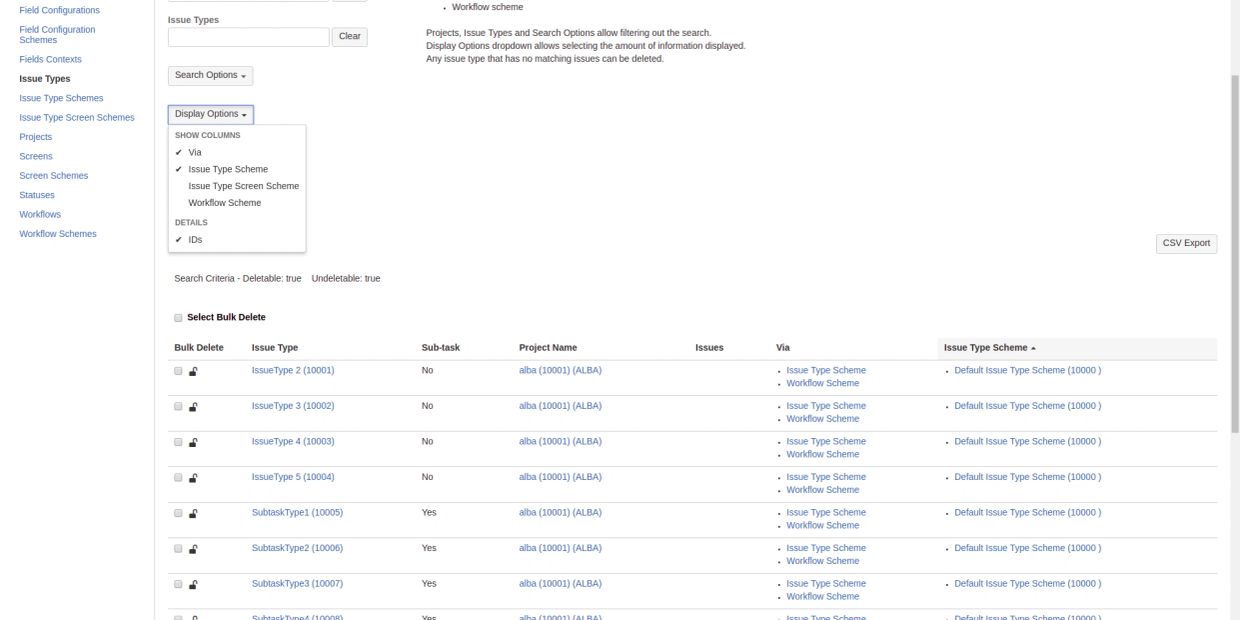Viewport: 1240px width, 620px height.
Task: Open the IssueType 5 (10004) link
Action: pyautogui.click(x=293, y=477)
